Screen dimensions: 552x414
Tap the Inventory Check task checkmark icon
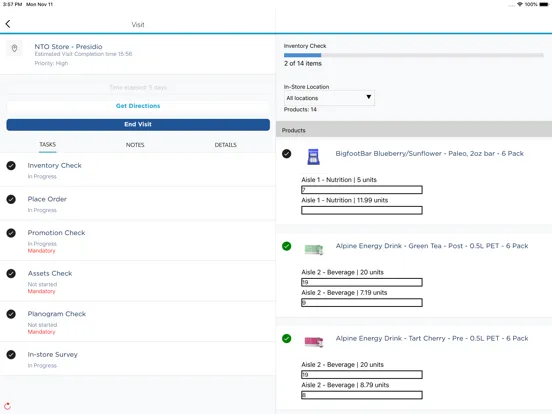(11, 165)
